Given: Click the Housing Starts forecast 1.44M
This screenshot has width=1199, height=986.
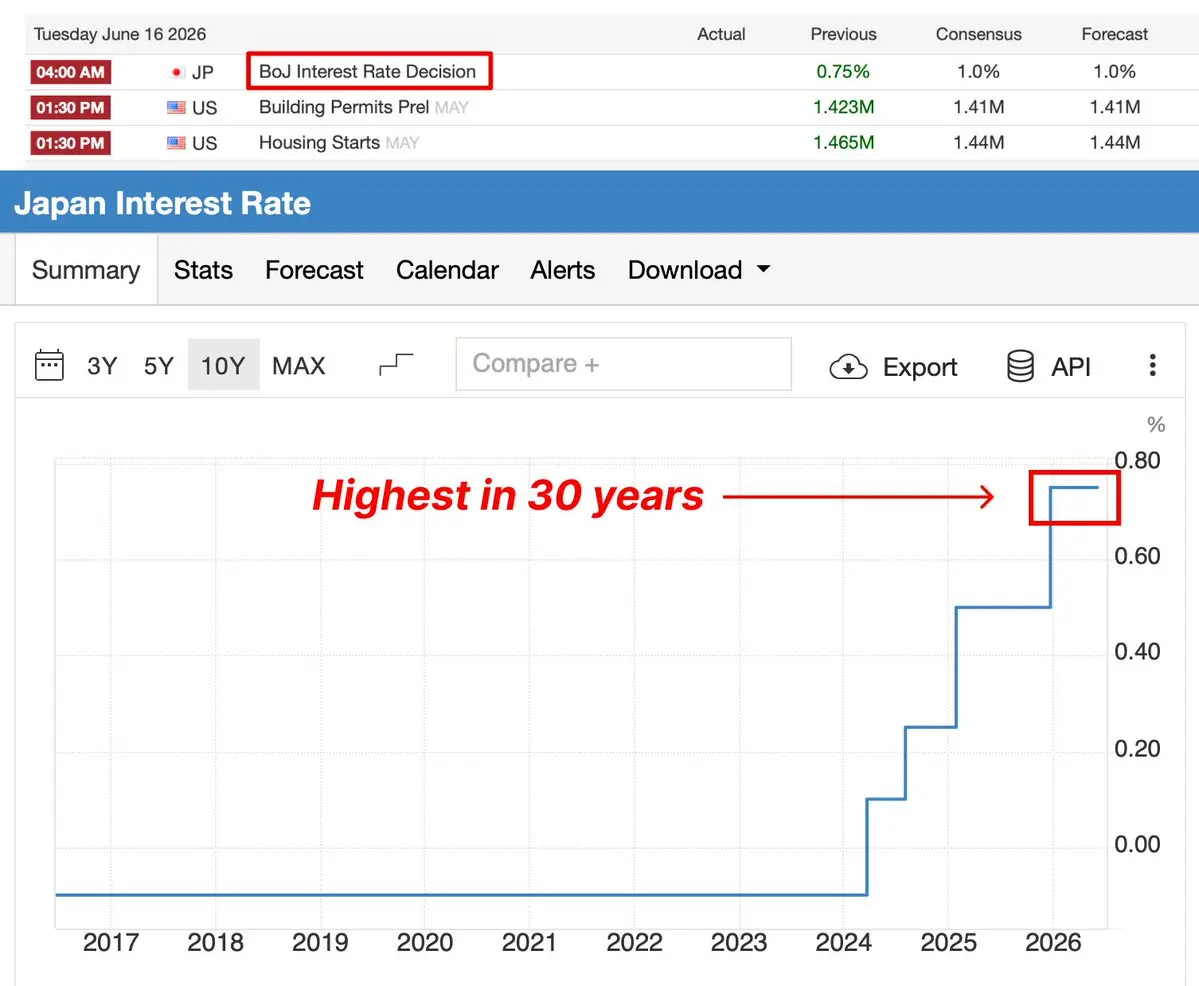Looking at the screenshot, I should click(x=1115, y=142).
